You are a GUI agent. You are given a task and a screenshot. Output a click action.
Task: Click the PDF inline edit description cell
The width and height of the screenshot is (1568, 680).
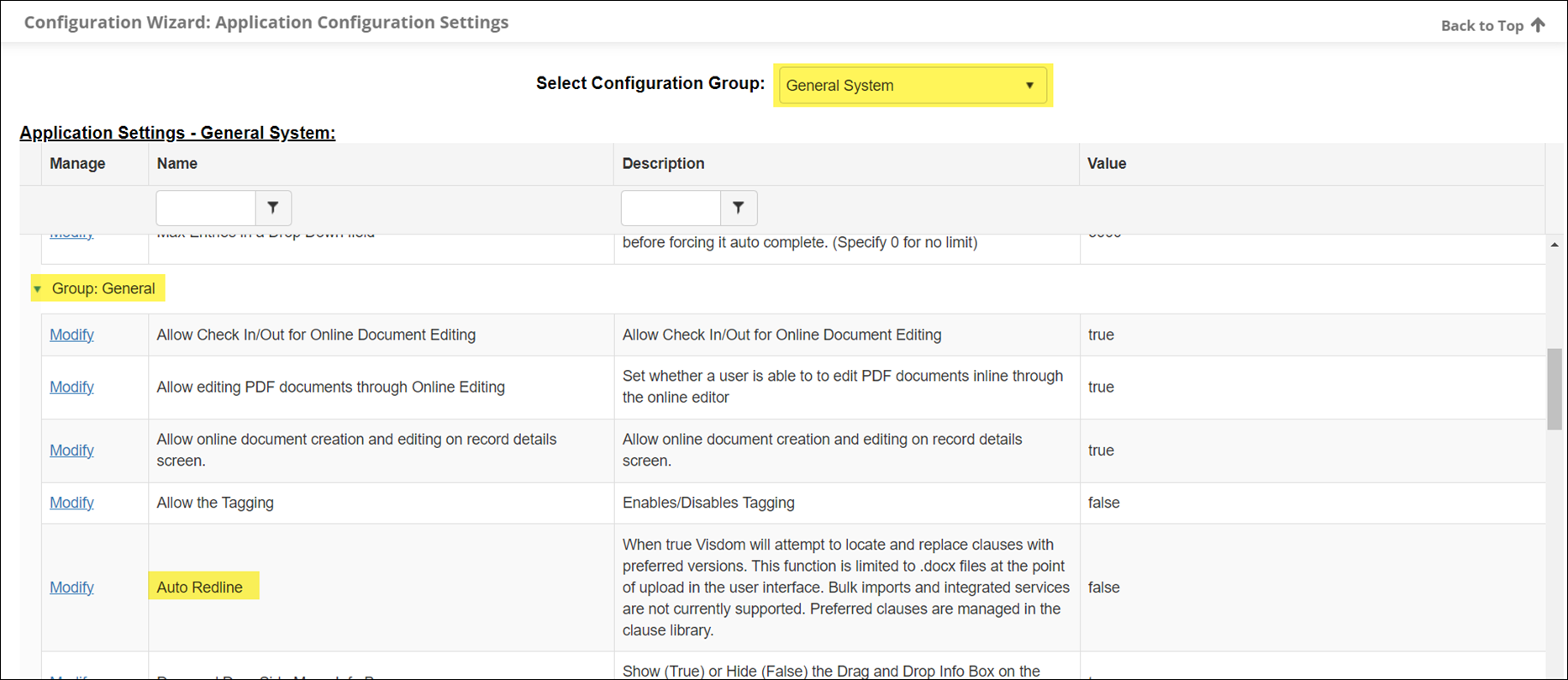click(x=847, y=387)
